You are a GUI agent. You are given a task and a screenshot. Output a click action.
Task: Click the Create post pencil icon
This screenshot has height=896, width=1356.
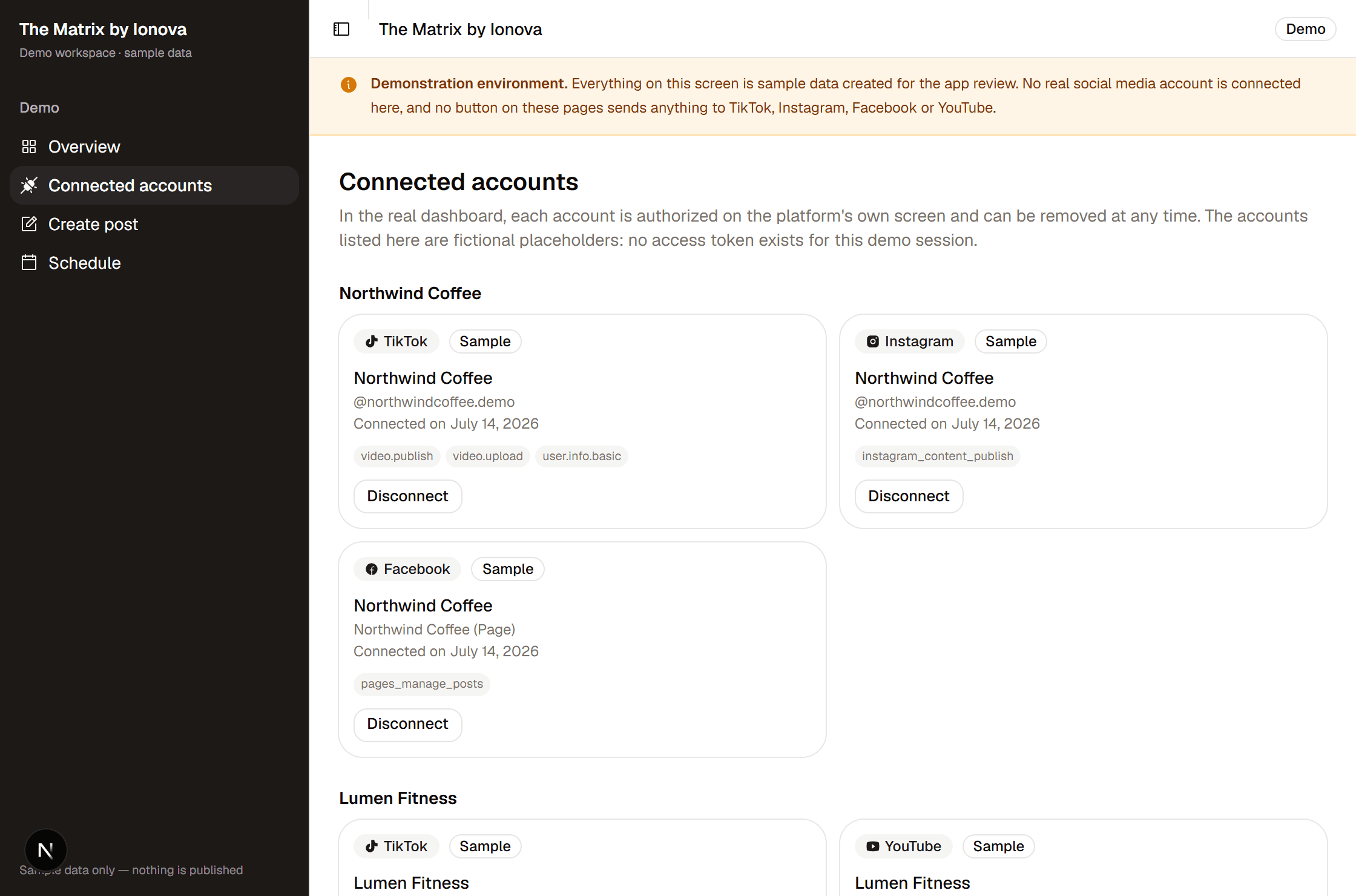tap(29, 224)
